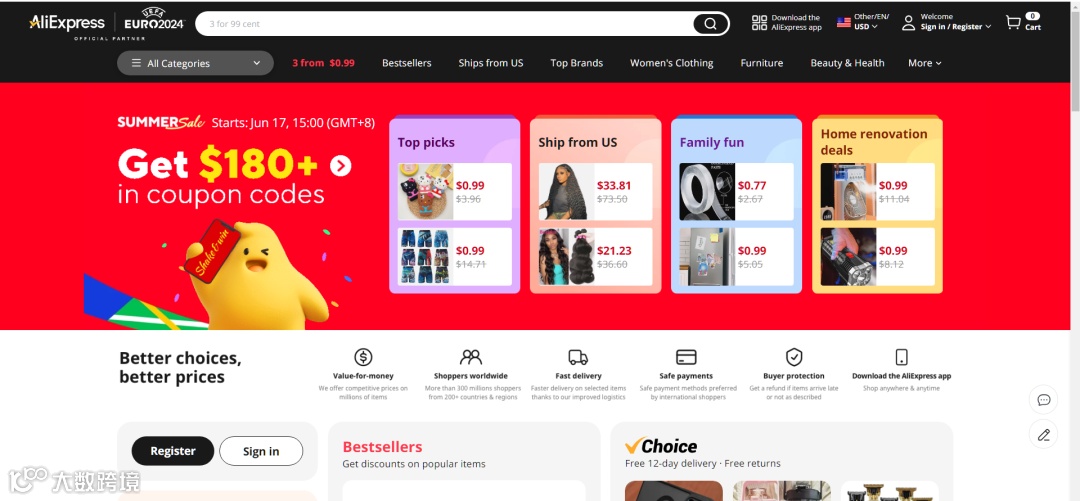The width and height of the screenshot is (1080, 501).
Task: Expand the All Categories dropdown
Action: (195, 63)
